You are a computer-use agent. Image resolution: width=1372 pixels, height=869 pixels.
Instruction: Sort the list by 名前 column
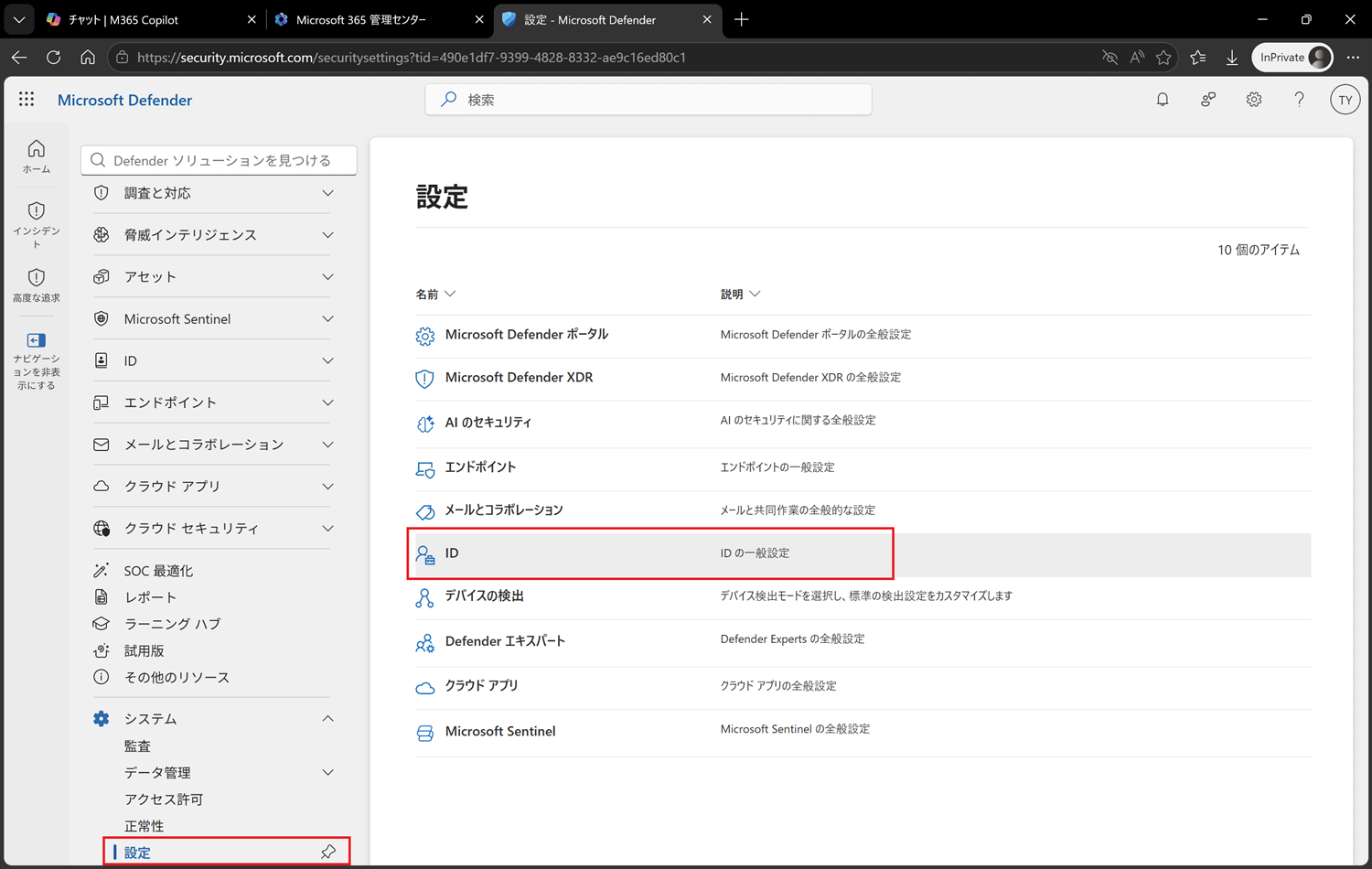(435, 295)
